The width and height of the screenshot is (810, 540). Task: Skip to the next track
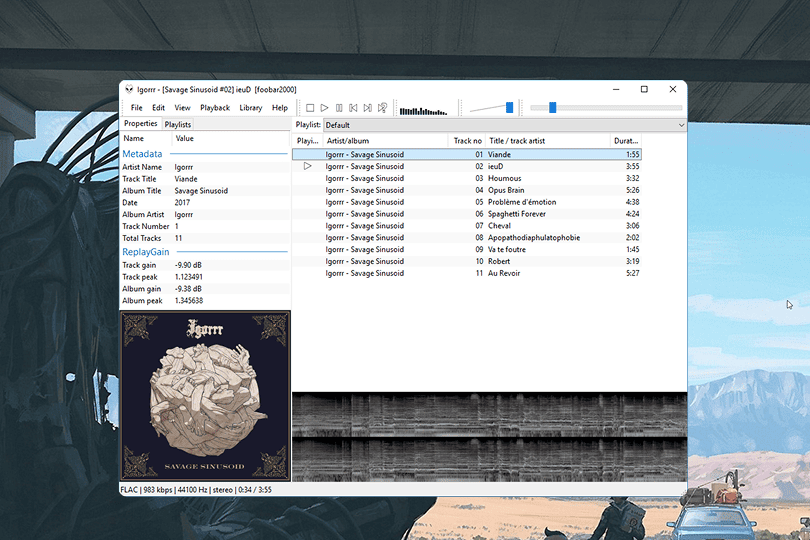pos(367,108)
